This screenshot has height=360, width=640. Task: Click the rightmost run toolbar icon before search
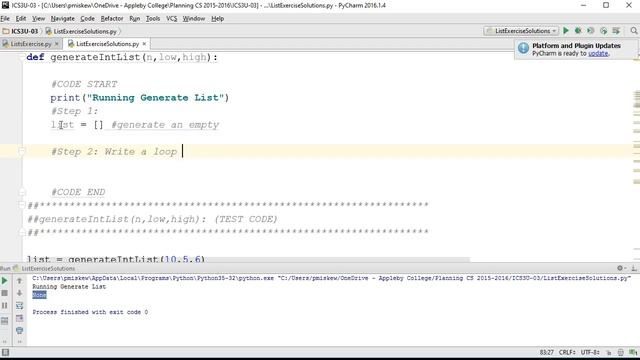pyautogui.click(x=616, y=31)
